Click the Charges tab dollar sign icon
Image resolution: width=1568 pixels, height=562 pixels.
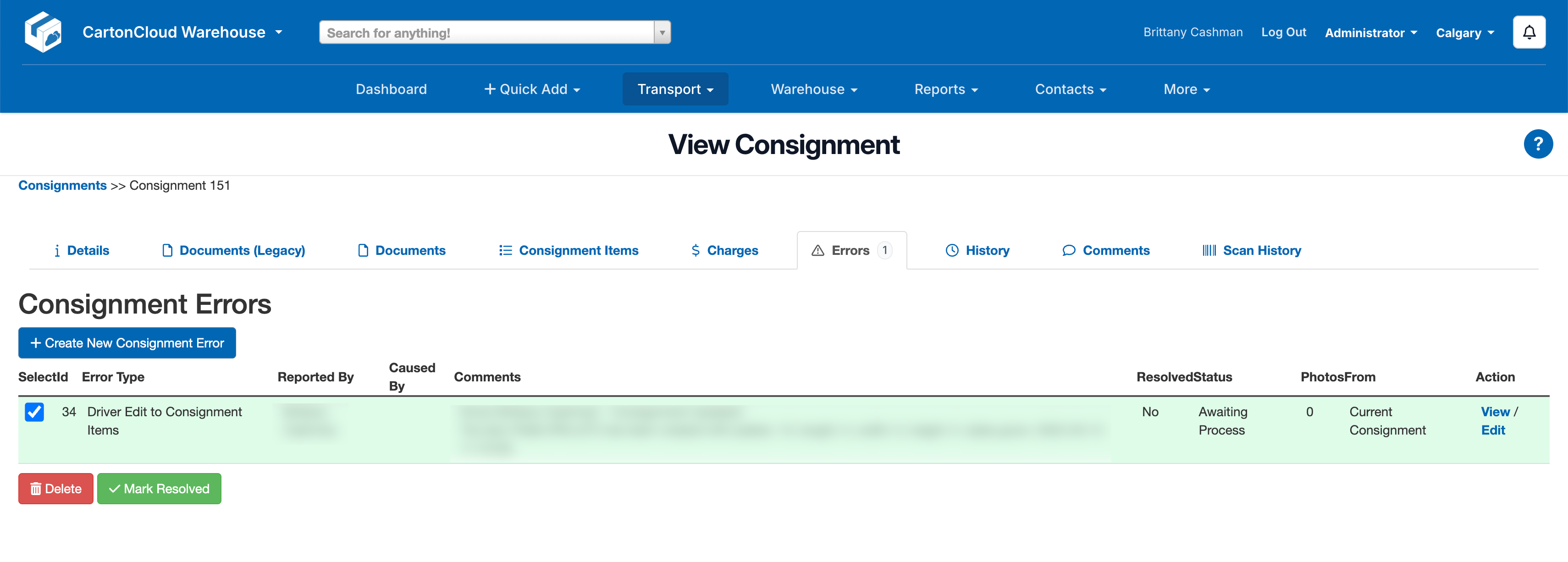click(x=695, y=250)
